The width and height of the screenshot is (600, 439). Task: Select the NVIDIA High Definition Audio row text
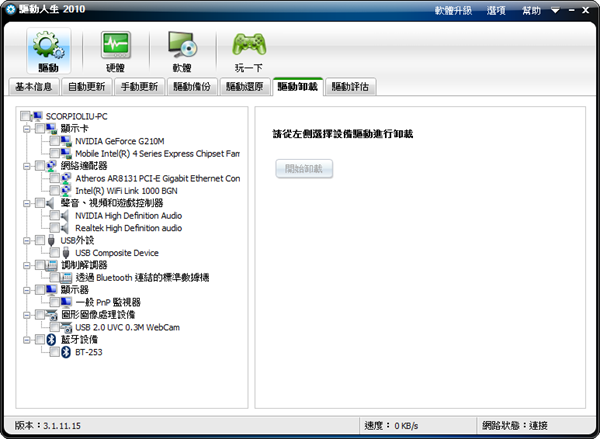coord(129,215)
